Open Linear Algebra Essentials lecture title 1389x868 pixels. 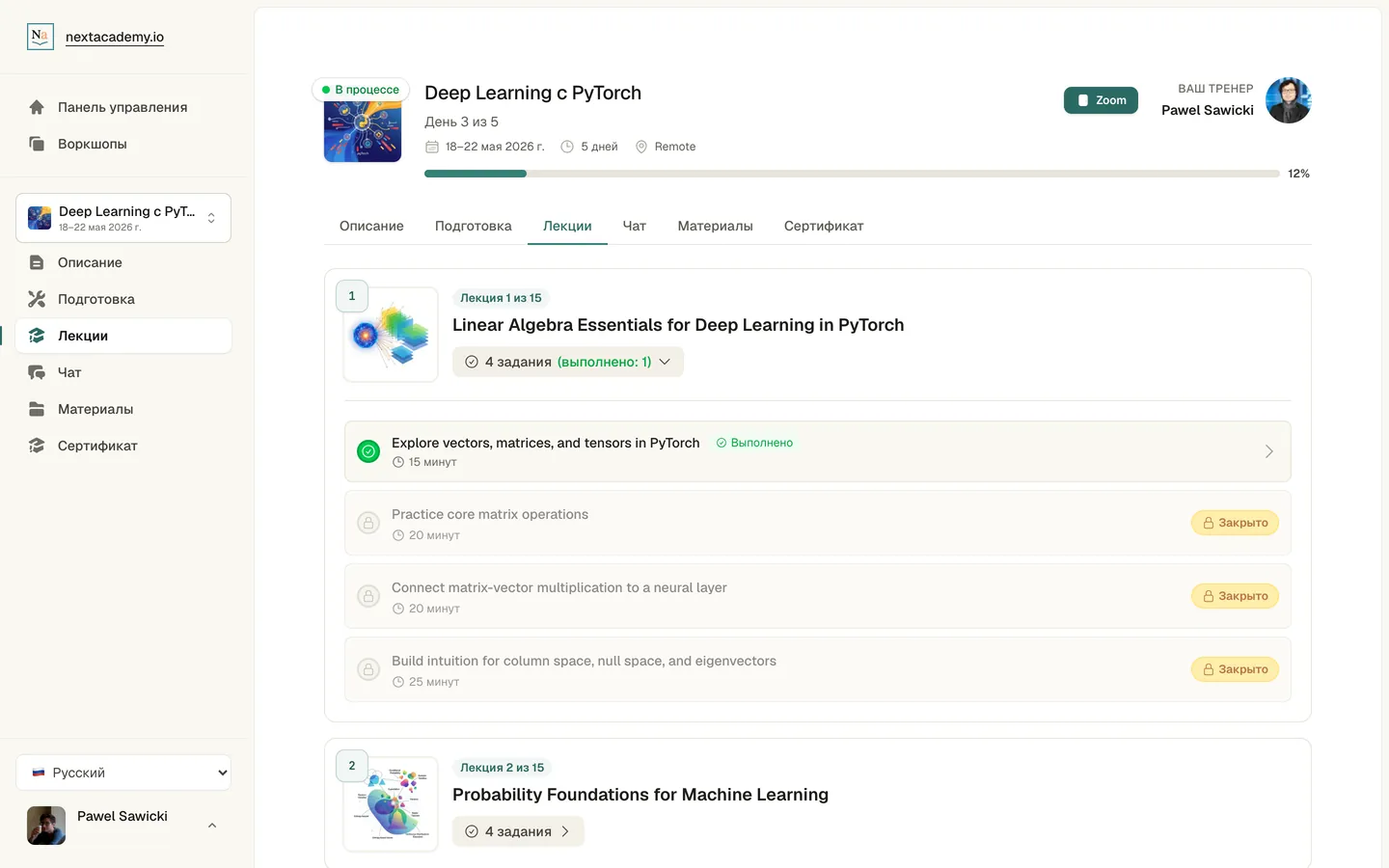[678, 325]
